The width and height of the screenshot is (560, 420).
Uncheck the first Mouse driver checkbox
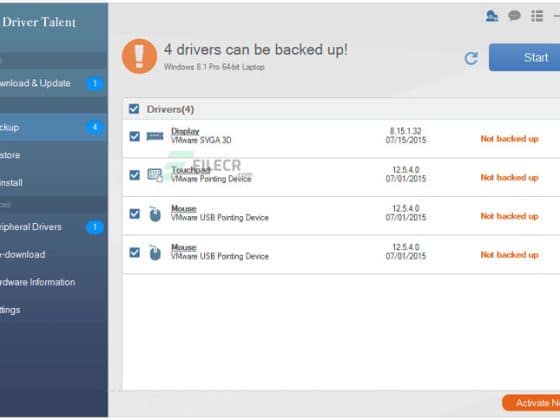(135, 214)
